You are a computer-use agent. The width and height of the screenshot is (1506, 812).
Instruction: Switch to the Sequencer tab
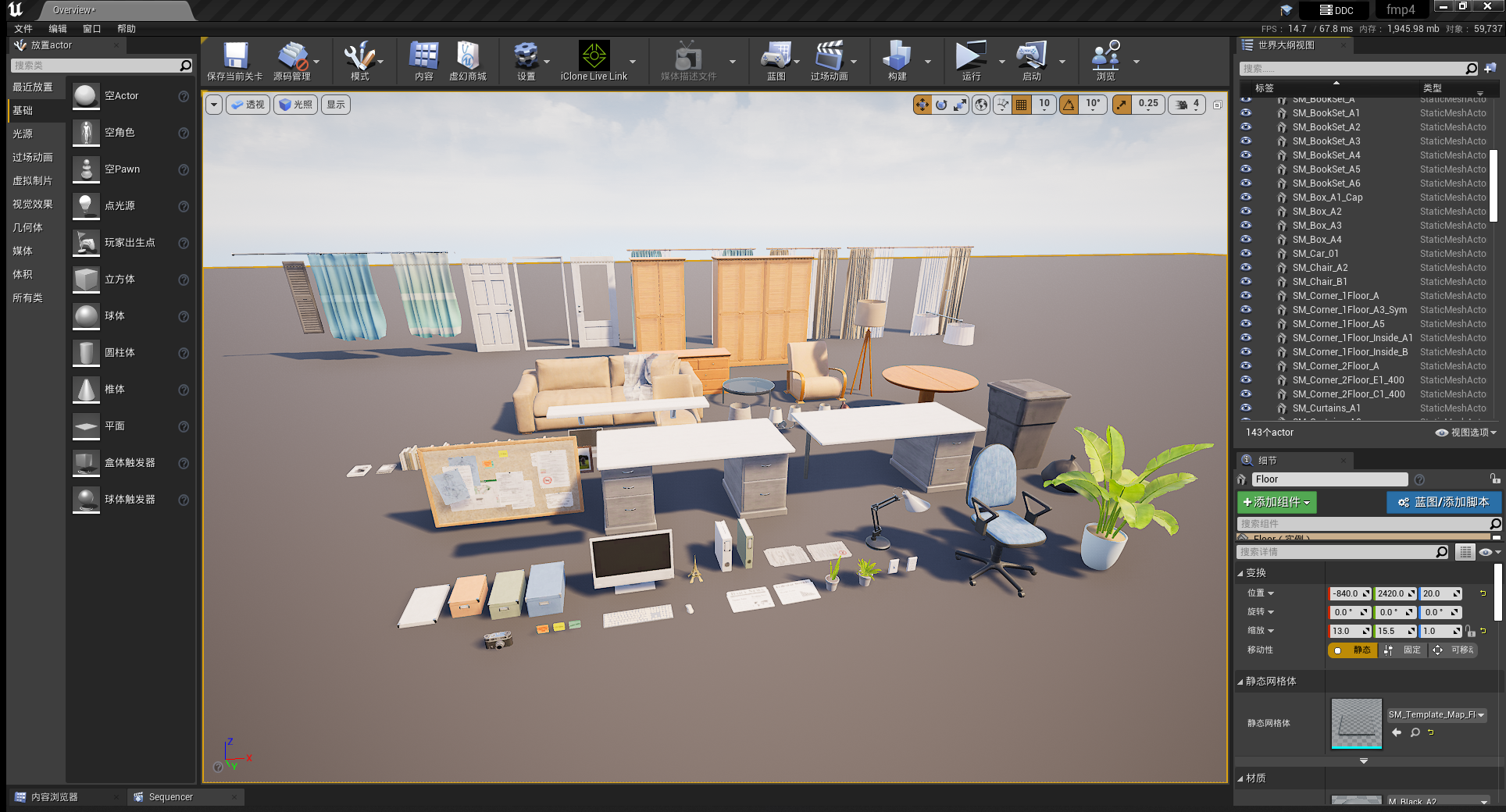(x=170, y=797)
